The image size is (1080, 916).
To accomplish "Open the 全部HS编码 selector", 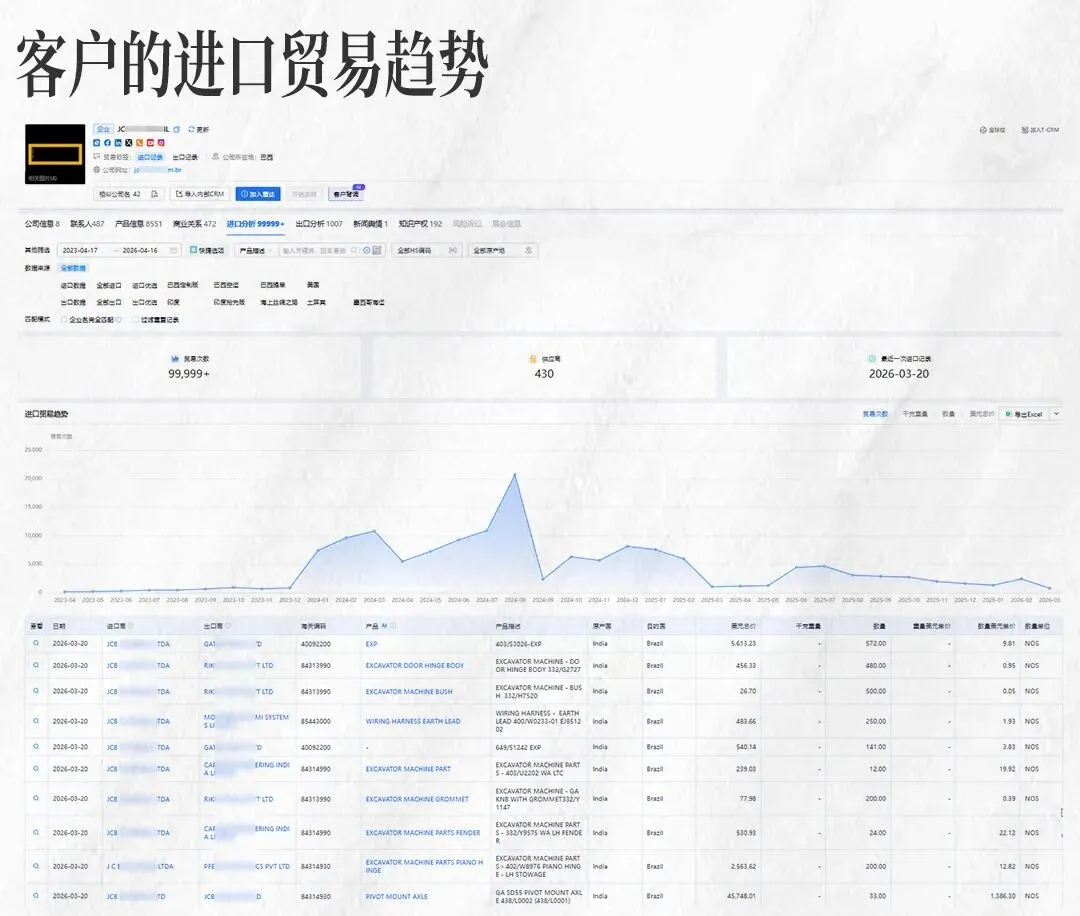I will (x=427, y=251).
